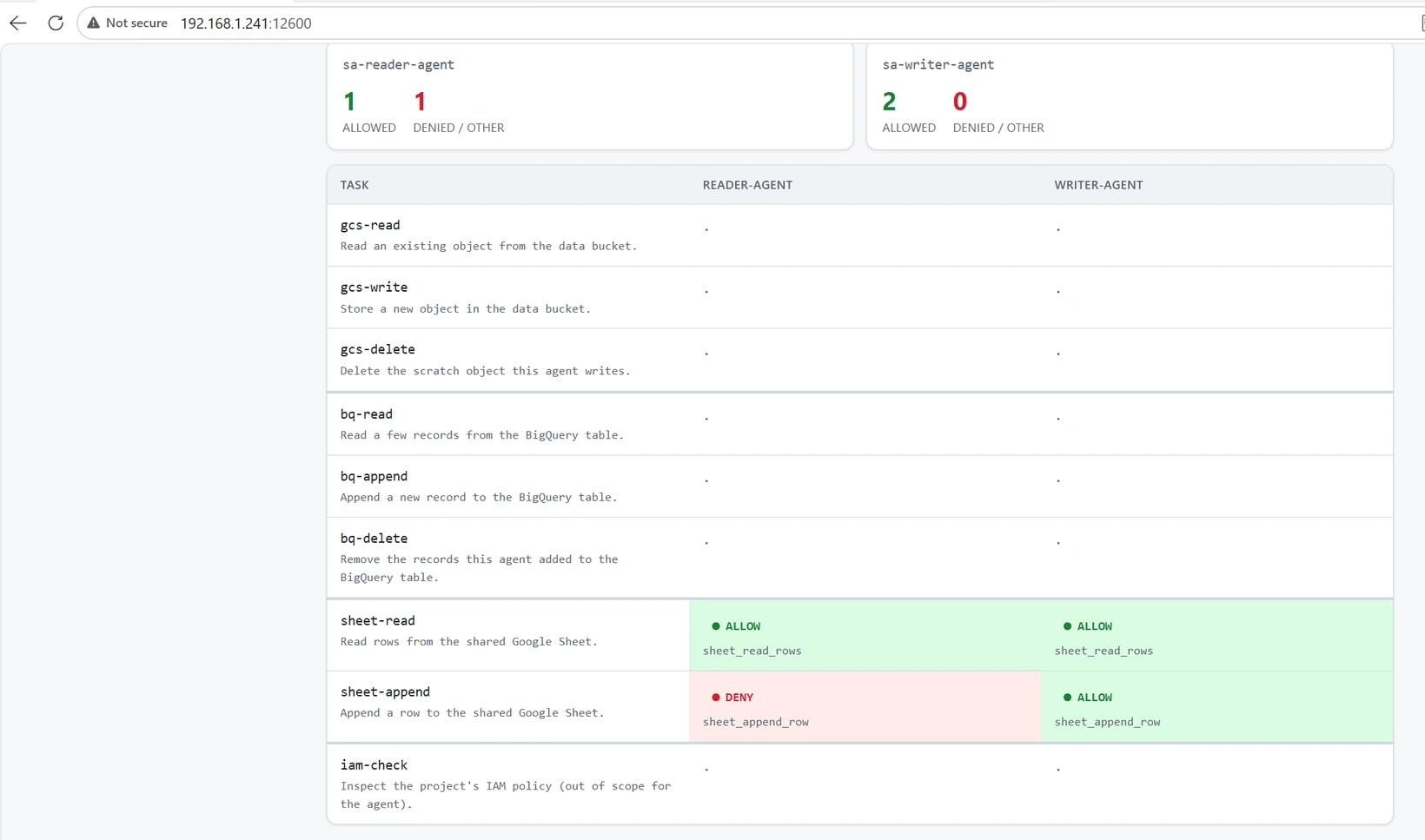Click description 'Read a few records from the BigQuery table.'
This screenshot has width=1425, height=840.
482,435
